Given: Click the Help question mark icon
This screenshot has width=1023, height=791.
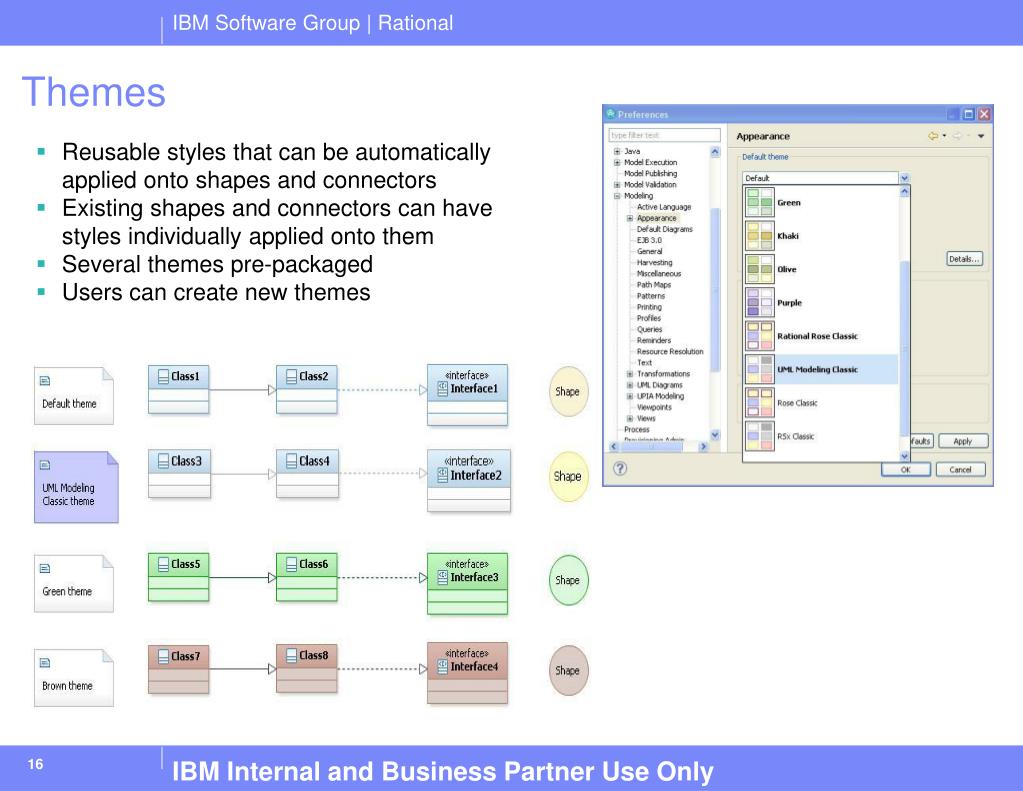Looking at the screenshot, I should coord(620,468).
